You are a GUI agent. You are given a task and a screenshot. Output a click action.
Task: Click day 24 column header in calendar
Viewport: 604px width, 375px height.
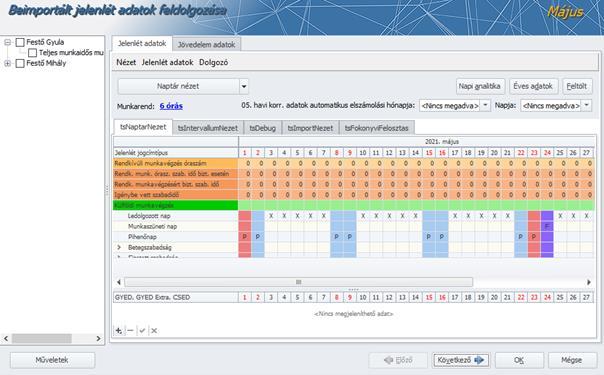point(547,153)
